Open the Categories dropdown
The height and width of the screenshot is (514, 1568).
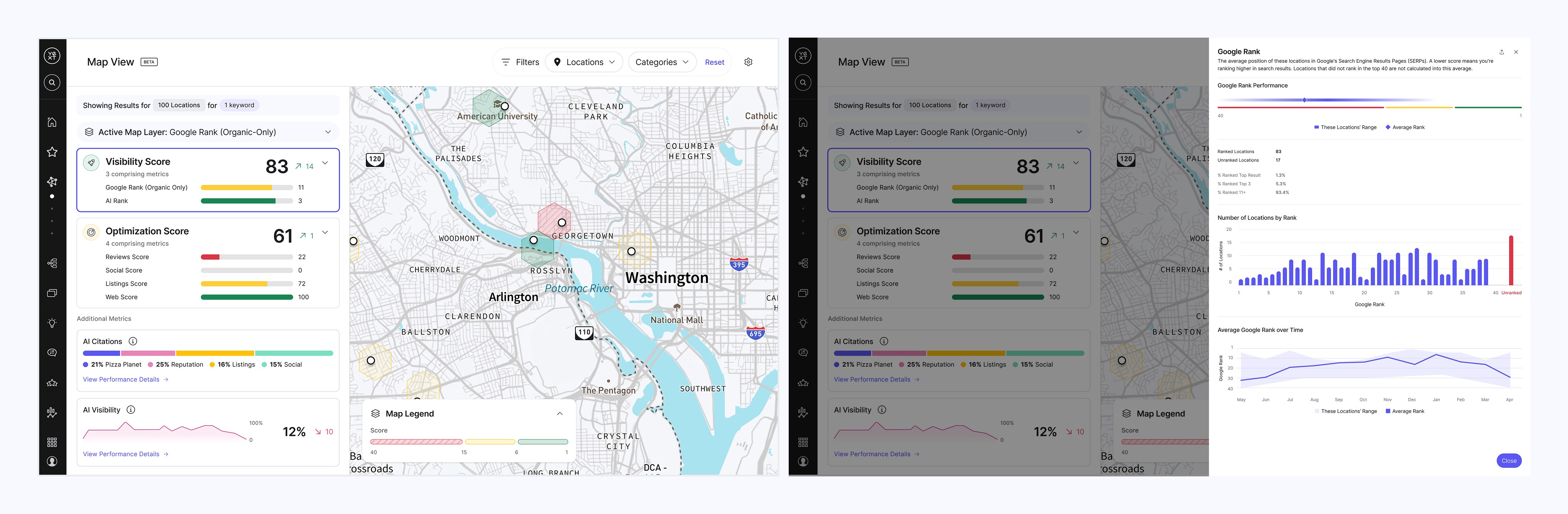point(662,62)
